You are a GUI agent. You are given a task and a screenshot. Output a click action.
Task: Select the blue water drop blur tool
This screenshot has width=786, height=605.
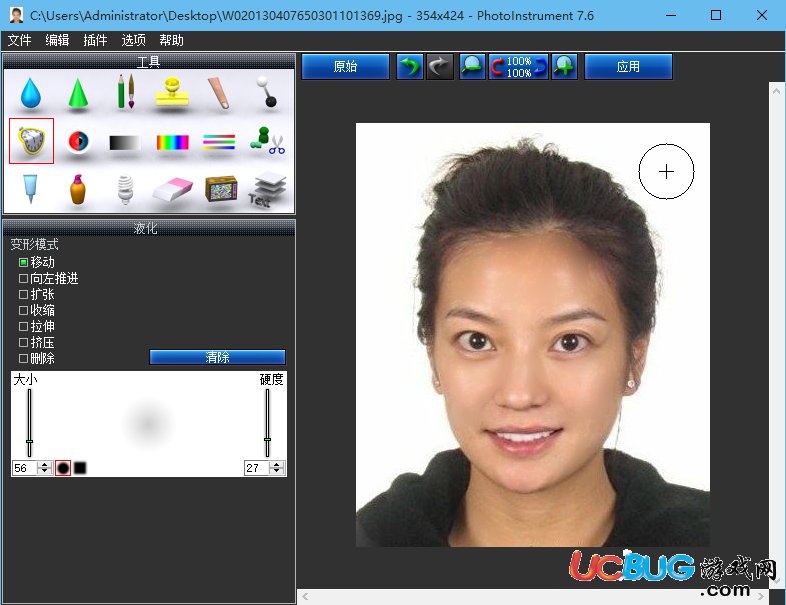31,93
